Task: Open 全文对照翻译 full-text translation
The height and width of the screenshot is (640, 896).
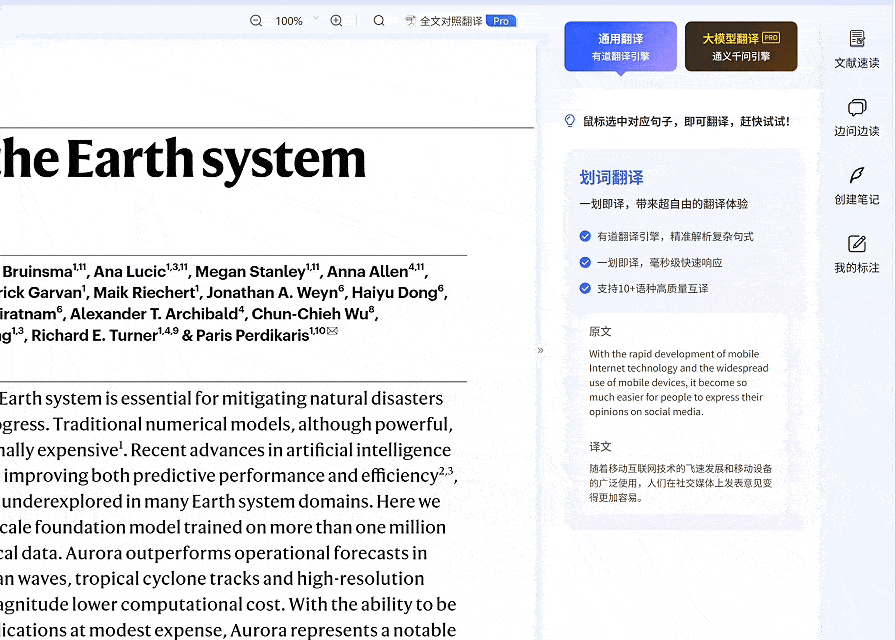Action: [443, 21]
